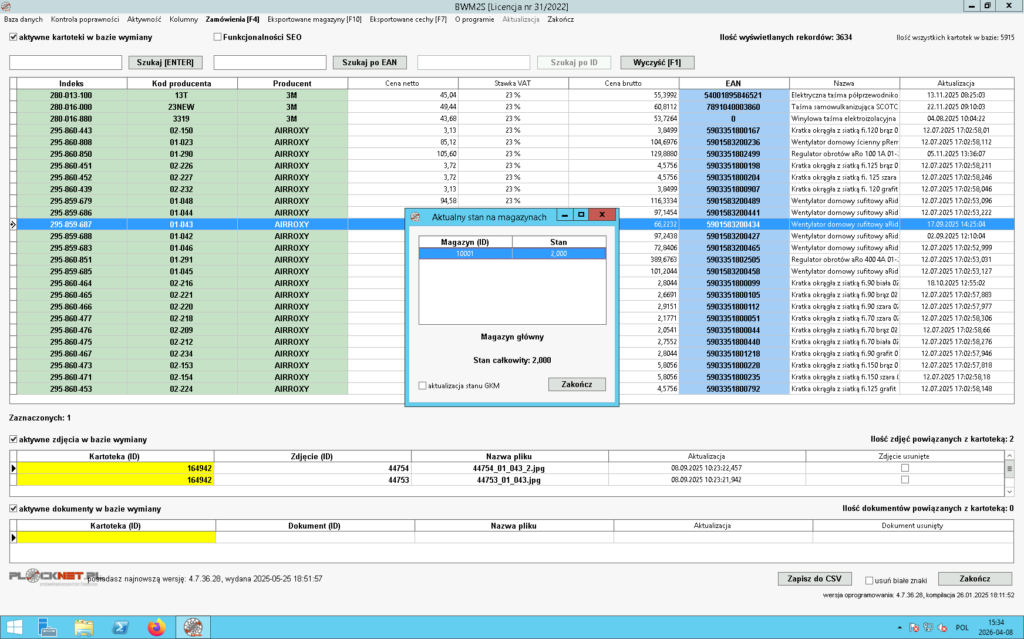Open the Windows Start menu
The width and height of the screenshot is (1024, 639).
tap(14, 627)
